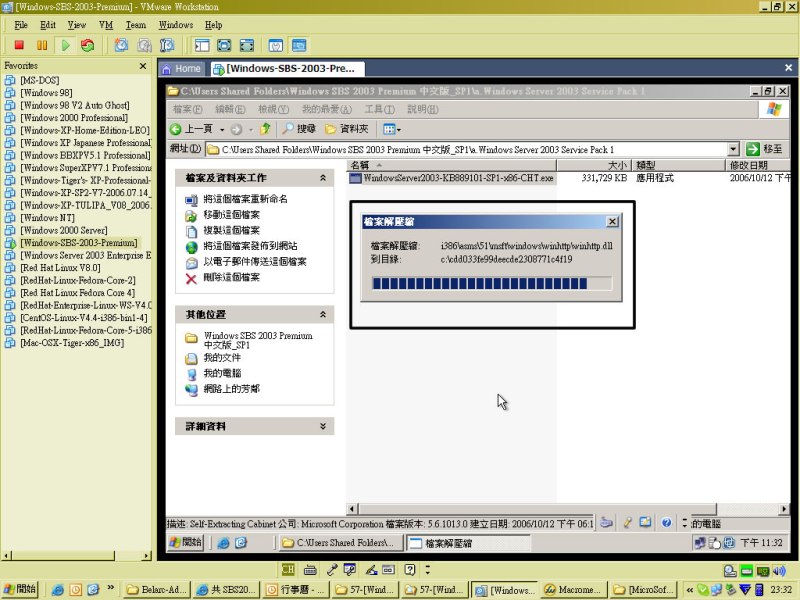Toggle the Folders (資料夾) toolbar button

347,129
